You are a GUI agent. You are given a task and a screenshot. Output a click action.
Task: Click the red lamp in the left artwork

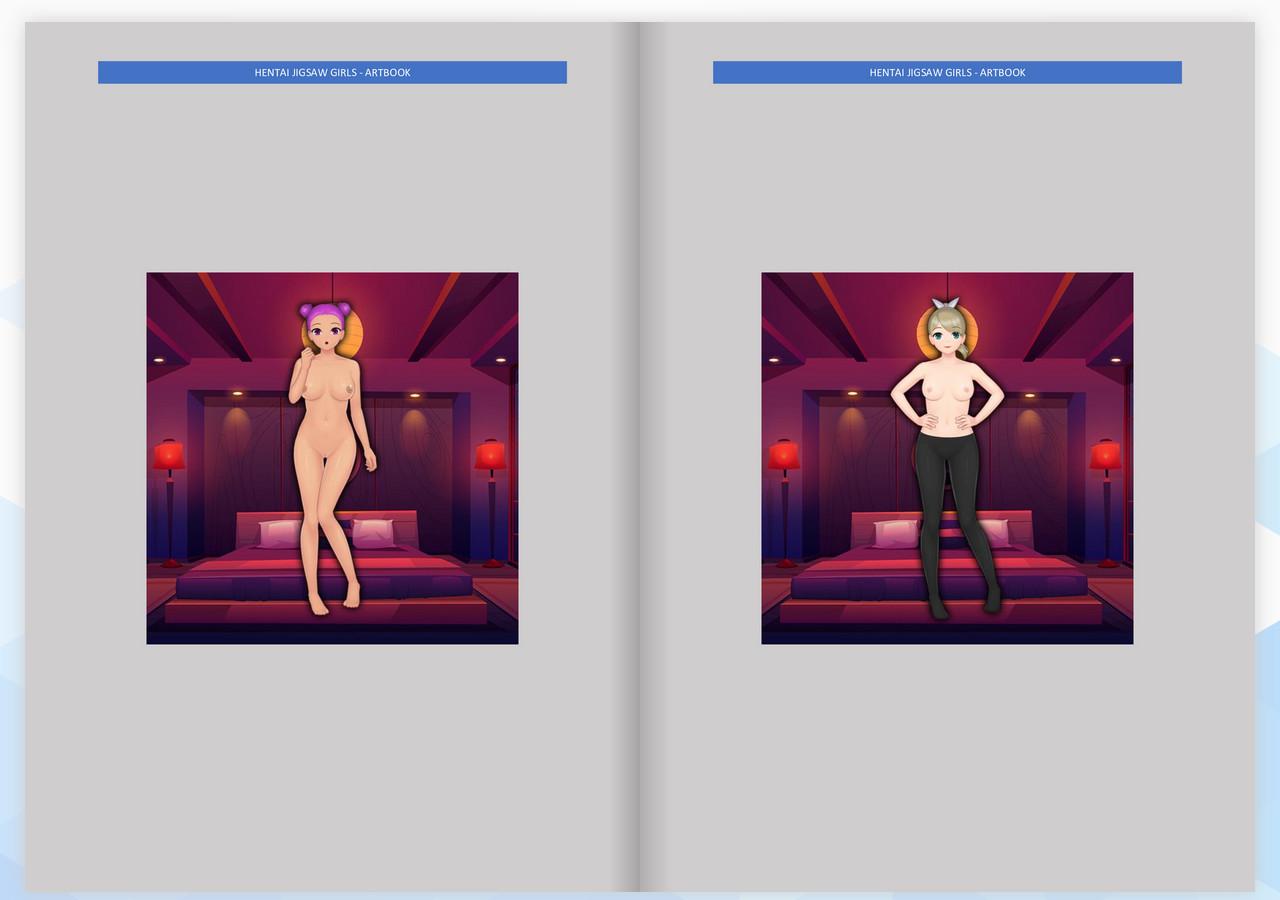pos(170,455)
